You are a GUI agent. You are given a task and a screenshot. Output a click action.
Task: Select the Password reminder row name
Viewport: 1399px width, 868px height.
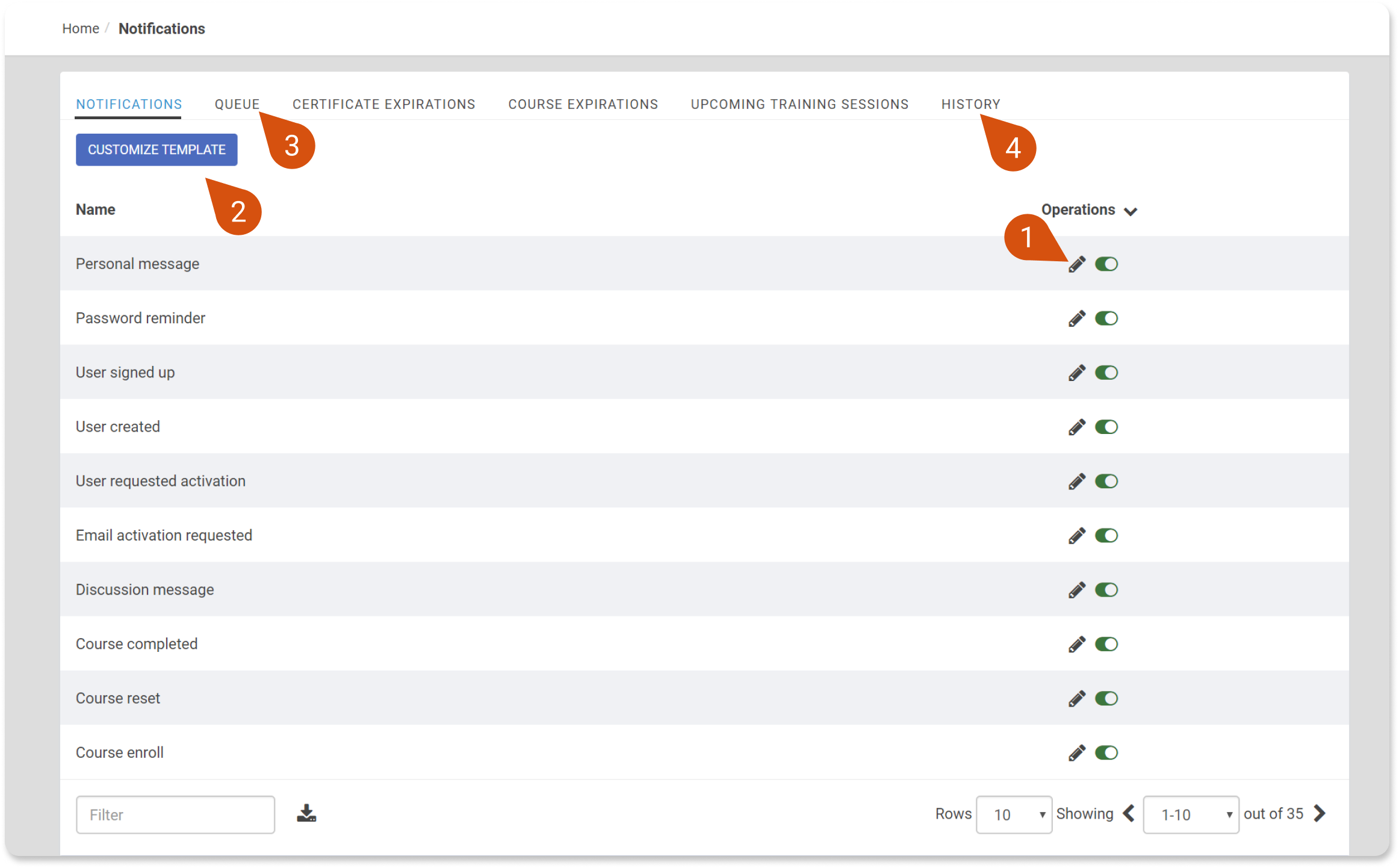coord(140,318)
